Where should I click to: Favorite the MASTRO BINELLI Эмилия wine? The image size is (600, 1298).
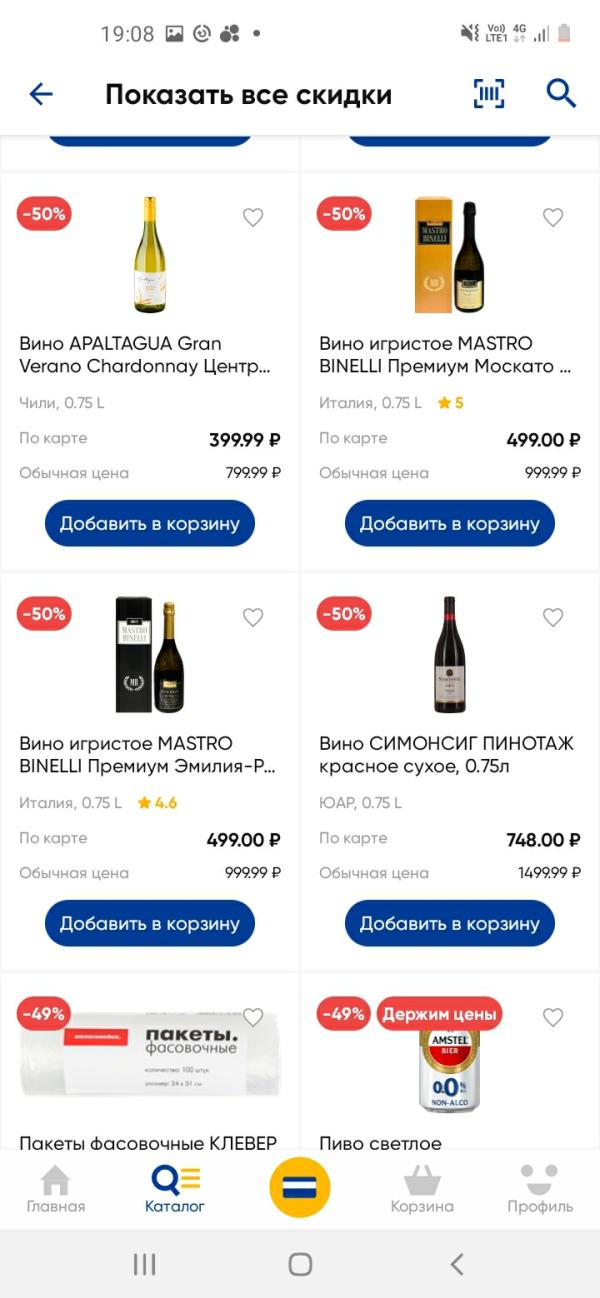pos(253,617)
